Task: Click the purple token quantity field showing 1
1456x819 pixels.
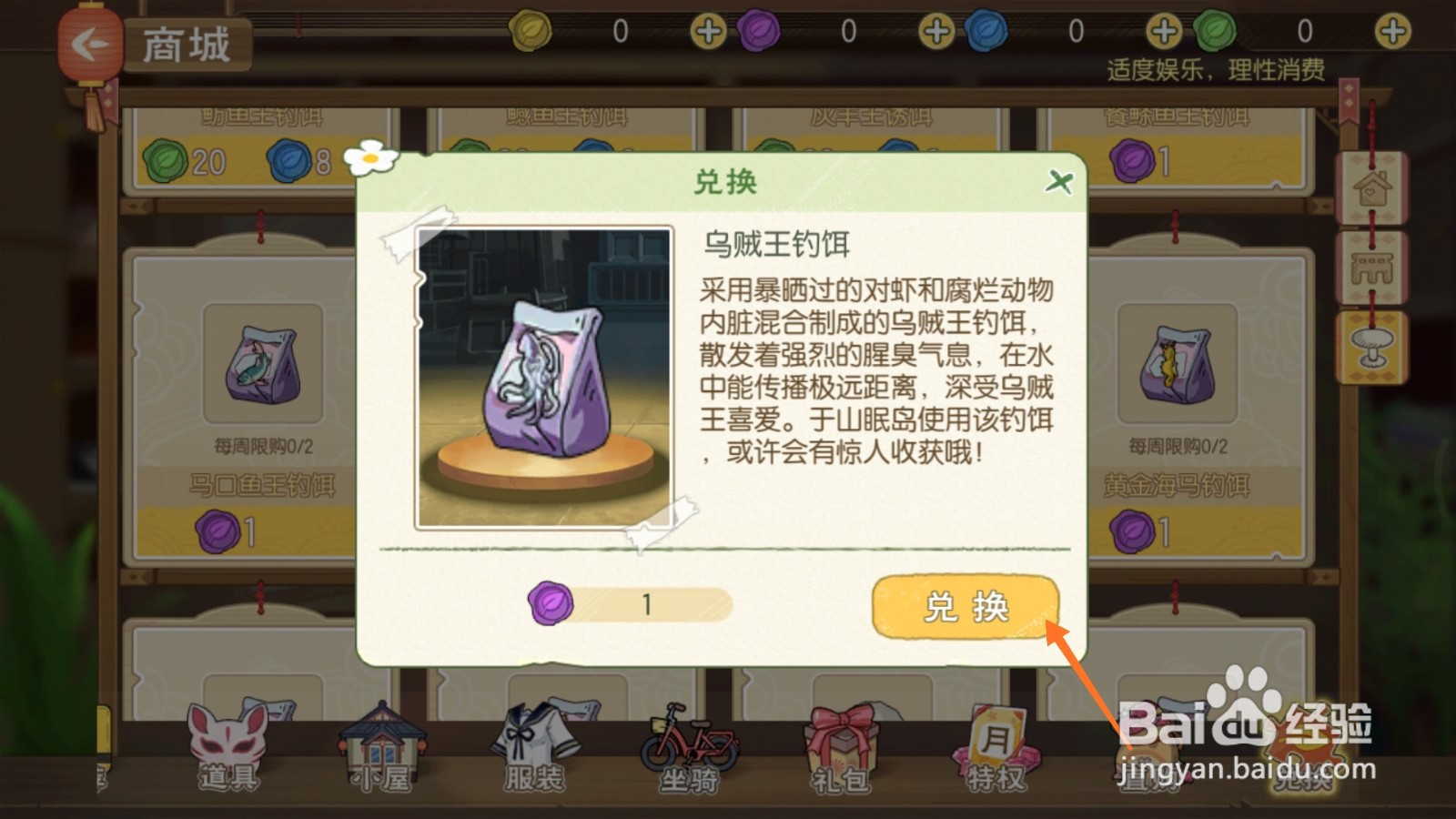Action: 631,604
